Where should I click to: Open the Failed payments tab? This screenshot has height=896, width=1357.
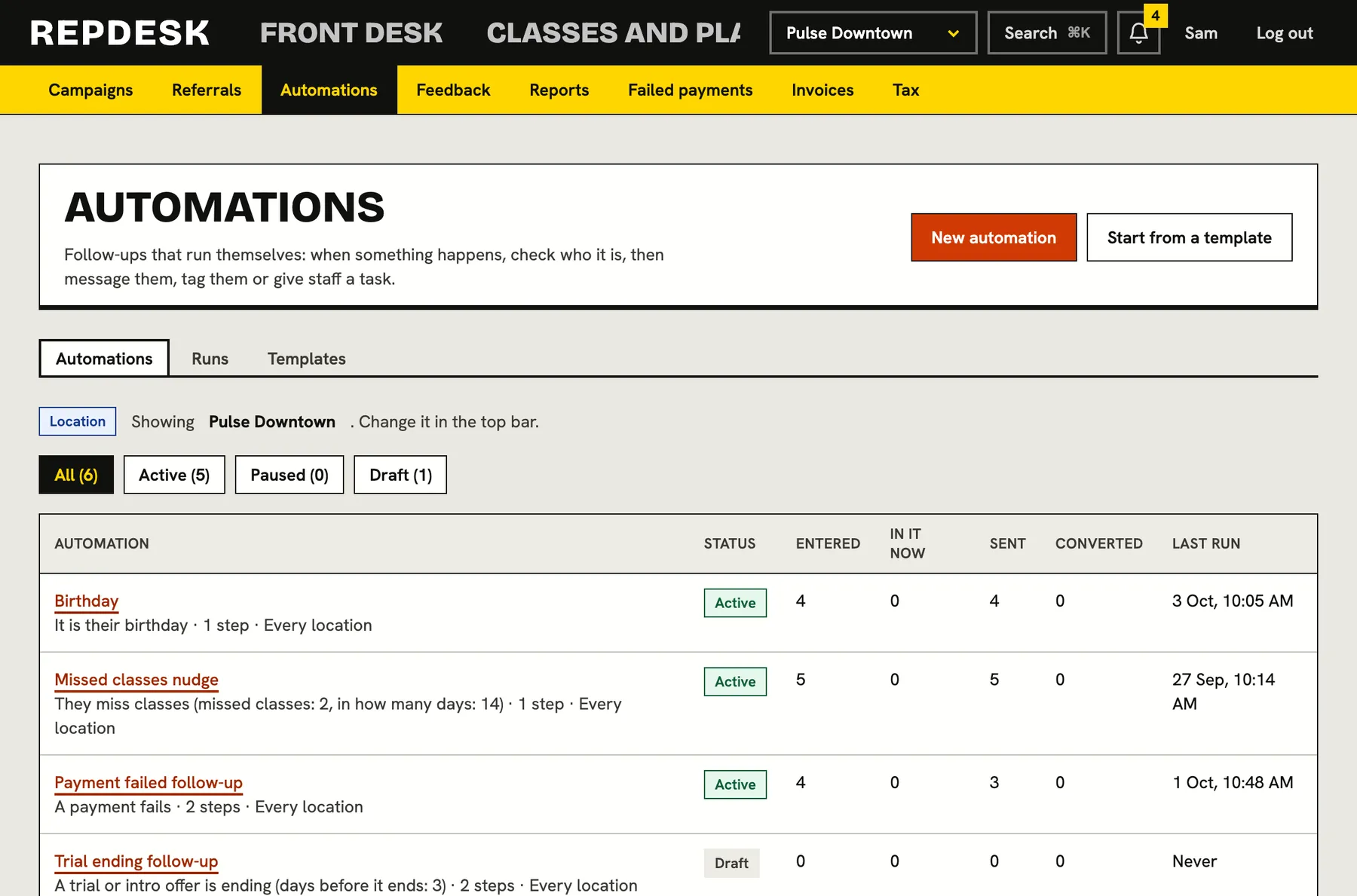691,90
